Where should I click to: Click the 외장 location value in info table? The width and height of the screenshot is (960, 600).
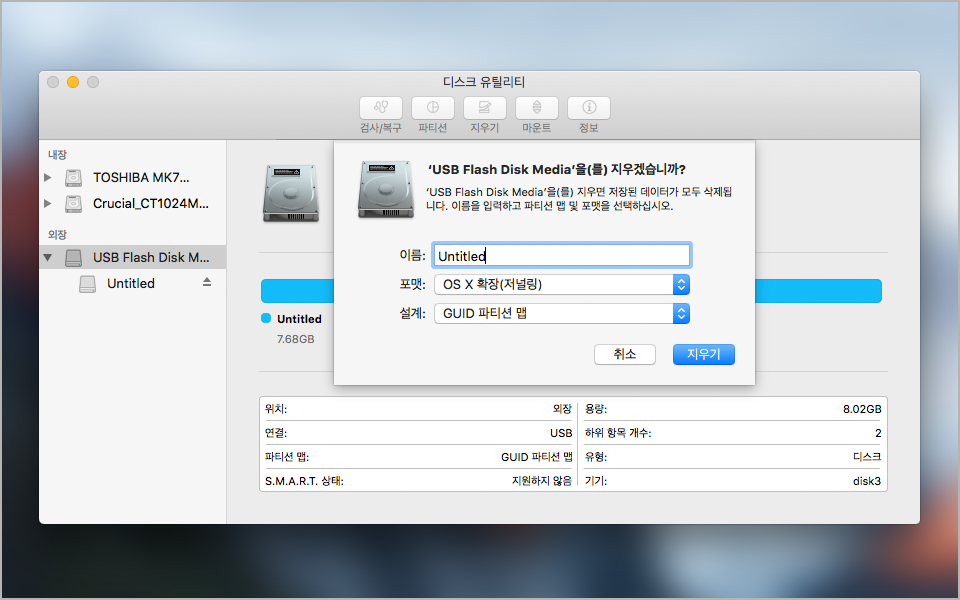click(x=562, y=409)
